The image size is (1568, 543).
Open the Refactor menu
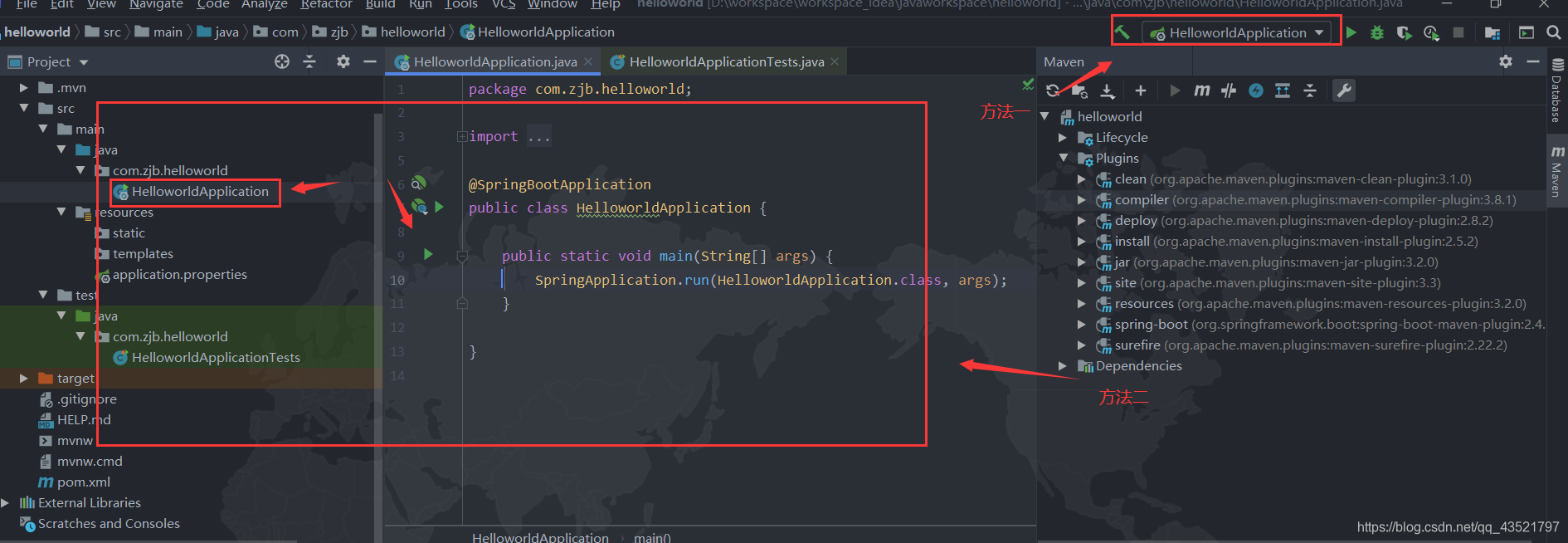[326, 4]
